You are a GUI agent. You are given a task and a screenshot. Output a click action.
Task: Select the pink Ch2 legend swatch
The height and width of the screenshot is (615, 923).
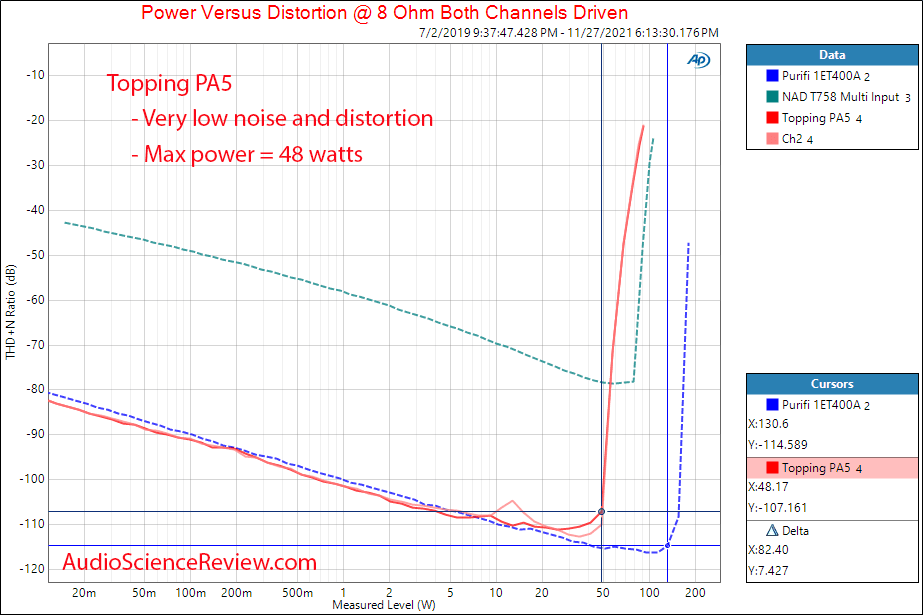[772, 139]
